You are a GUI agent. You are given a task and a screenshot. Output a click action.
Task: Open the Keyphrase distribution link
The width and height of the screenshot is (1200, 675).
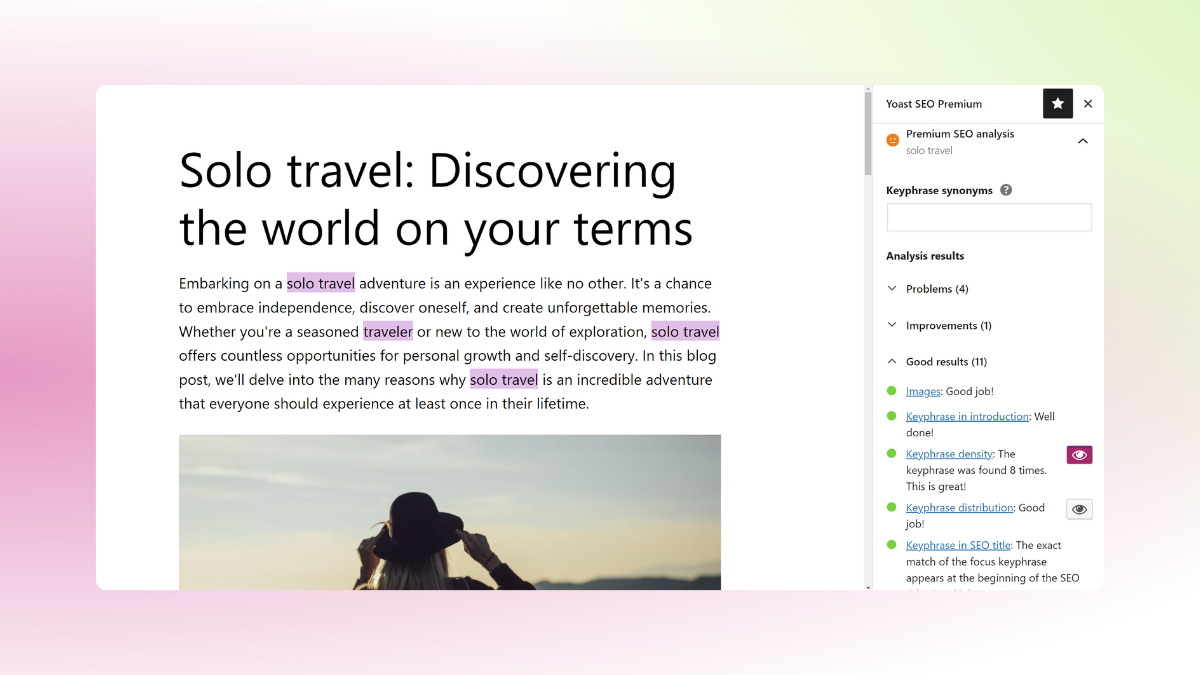pos(959,508)
